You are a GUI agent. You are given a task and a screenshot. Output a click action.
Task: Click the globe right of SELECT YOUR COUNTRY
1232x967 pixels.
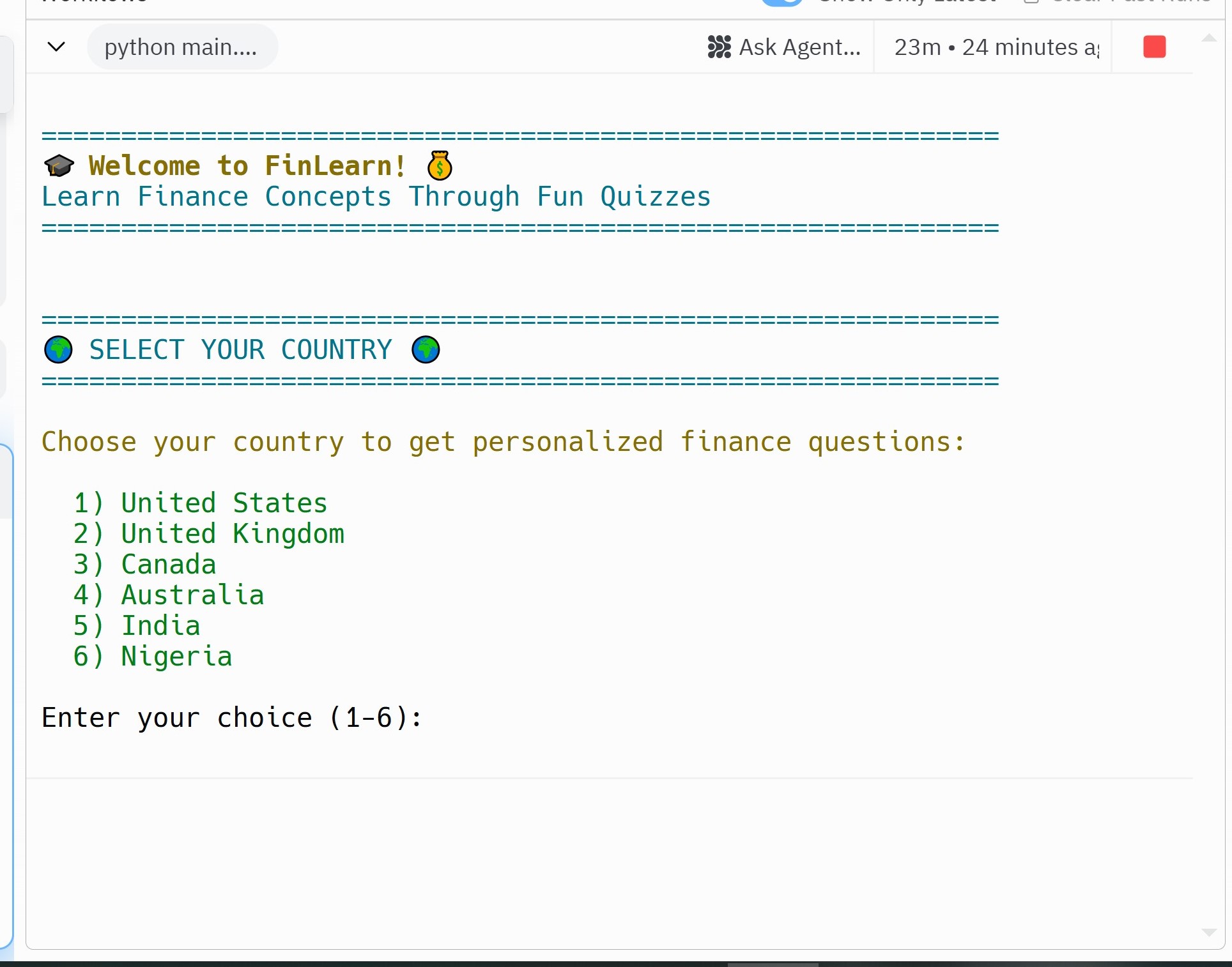(426, 350)
